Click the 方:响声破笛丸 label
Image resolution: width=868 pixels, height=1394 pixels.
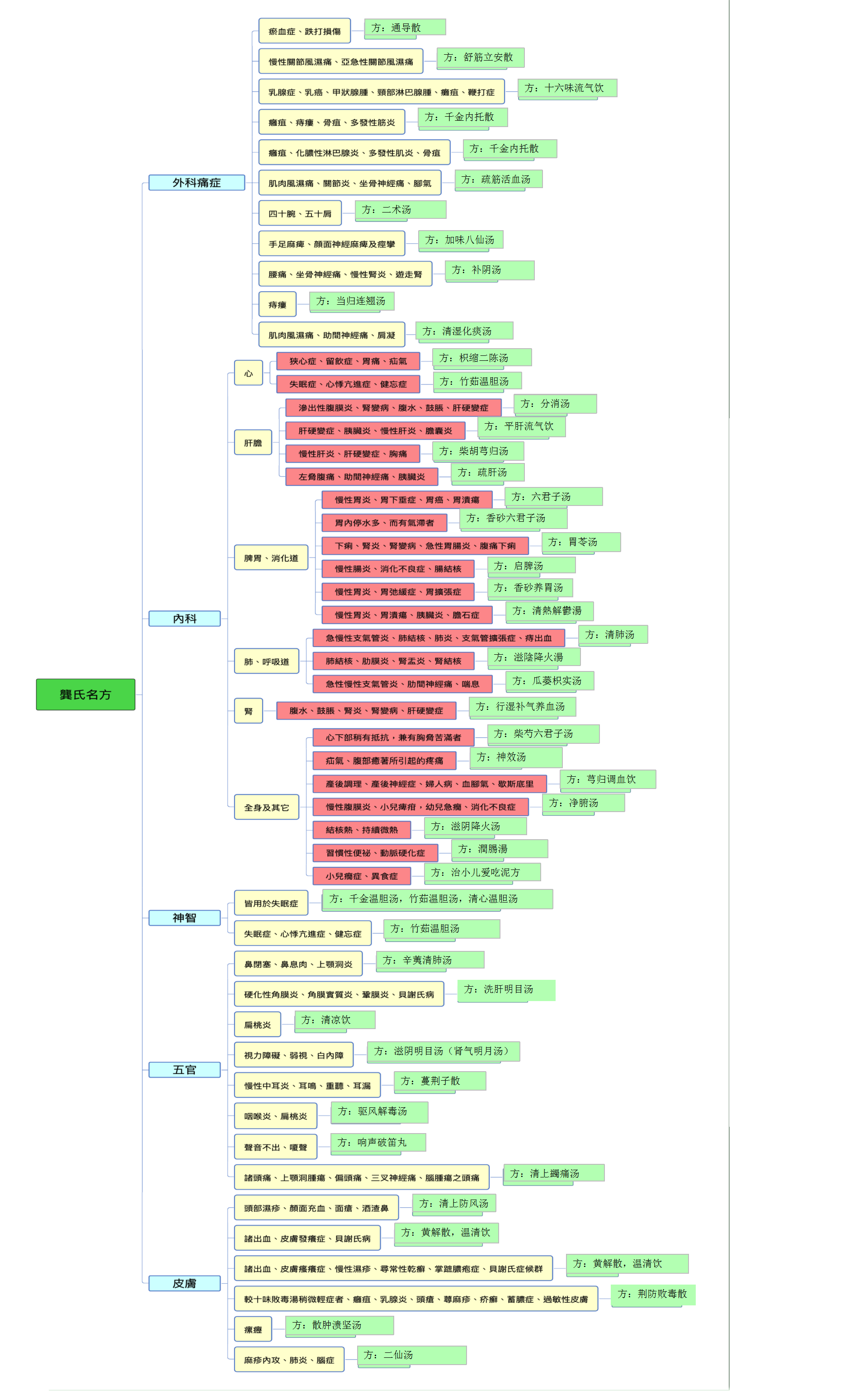pos(378,1143)
